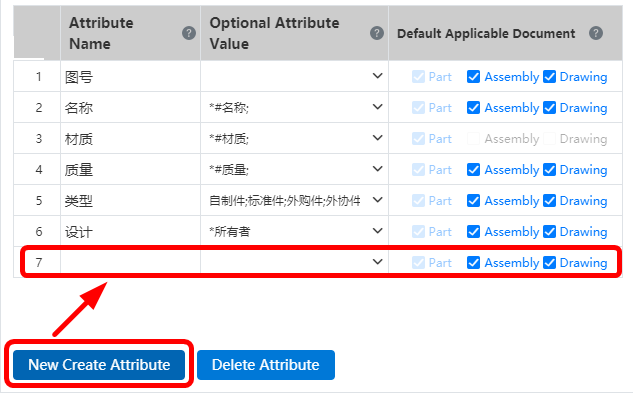The image size is (633, 395).
Task: Toggle Drawing checkbox in row 6
Action: [x=549, y=231]
